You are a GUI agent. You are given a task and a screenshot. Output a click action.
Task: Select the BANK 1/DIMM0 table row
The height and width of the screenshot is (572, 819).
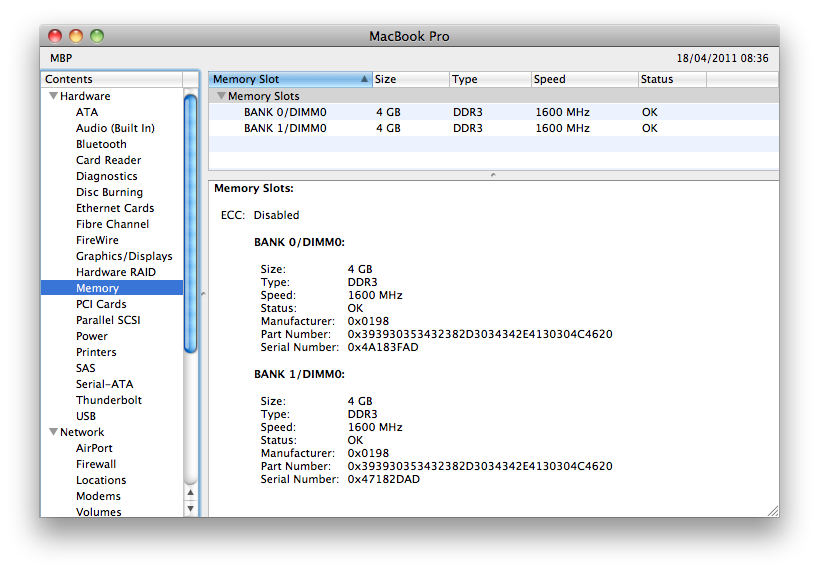pyautogui.click(x=494, y=129)
